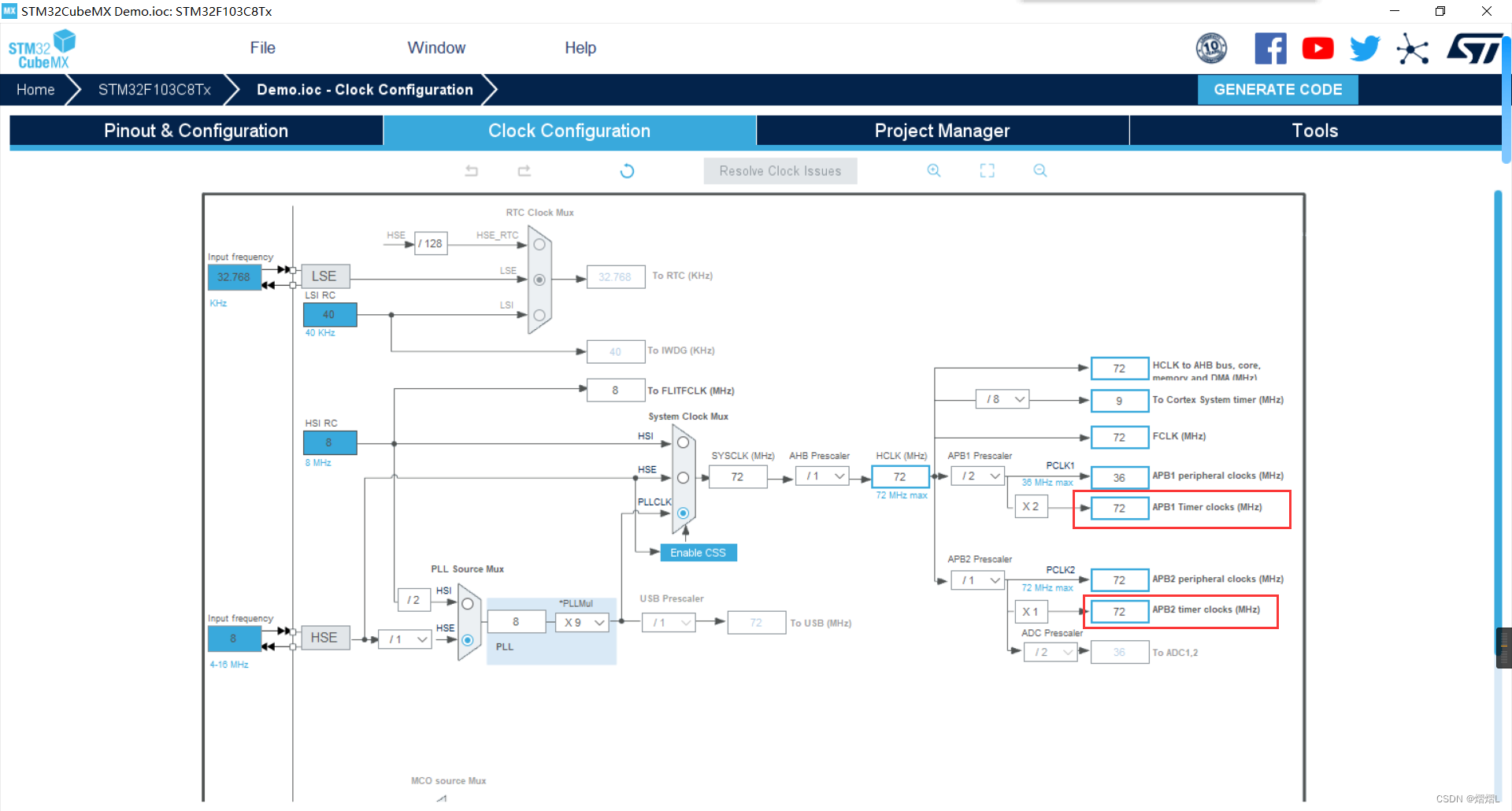Click the To FLITFCLK 8 field

[616, 391]
